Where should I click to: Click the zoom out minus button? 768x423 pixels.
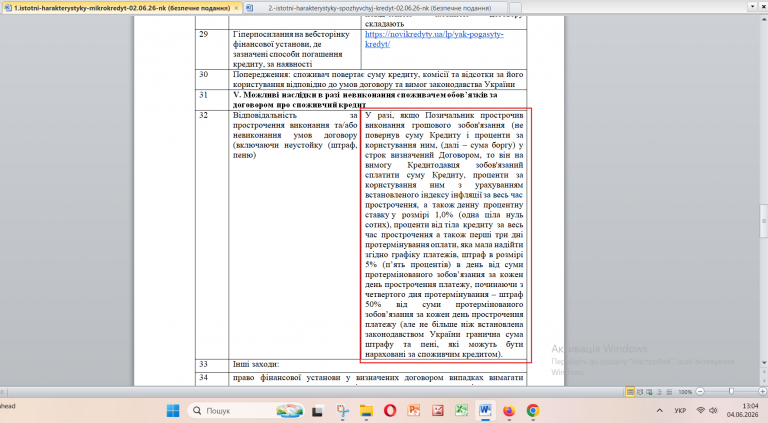(x=700, y=392)
